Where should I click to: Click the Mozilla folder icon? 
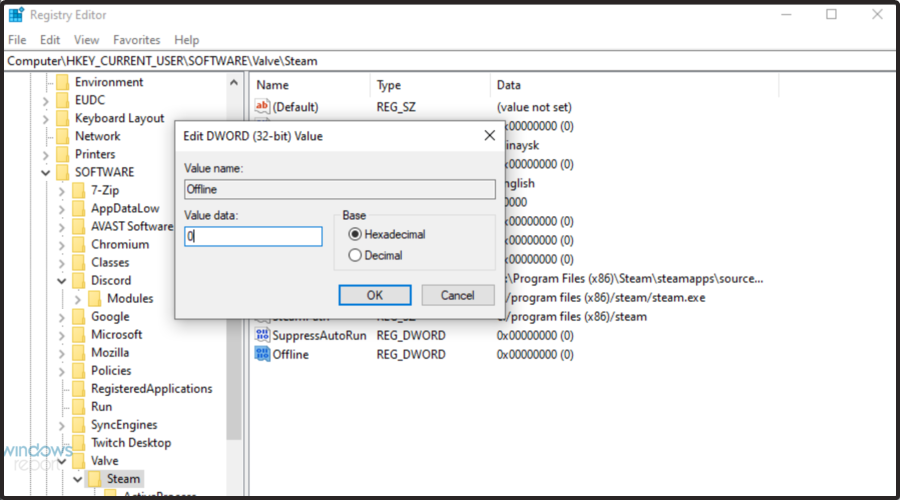79,352
